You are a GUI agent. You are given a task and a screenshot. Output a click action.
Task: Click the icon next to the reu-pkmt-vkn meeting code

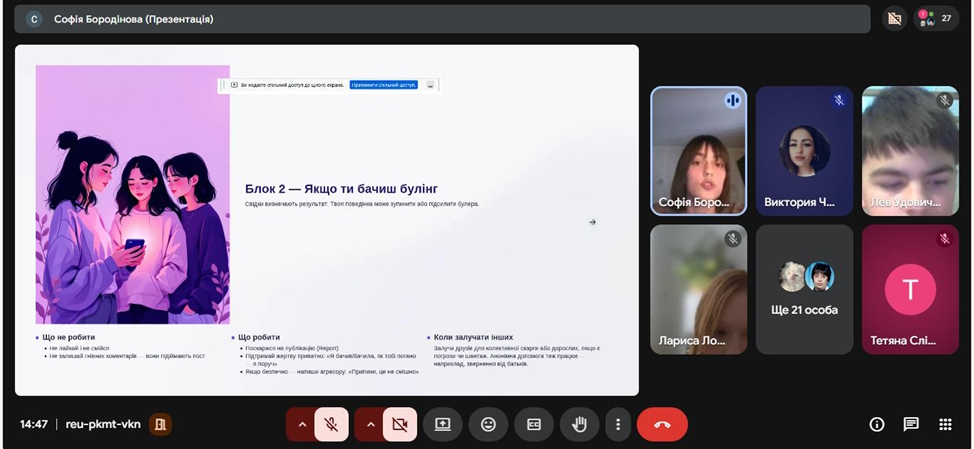pos(160,424)
